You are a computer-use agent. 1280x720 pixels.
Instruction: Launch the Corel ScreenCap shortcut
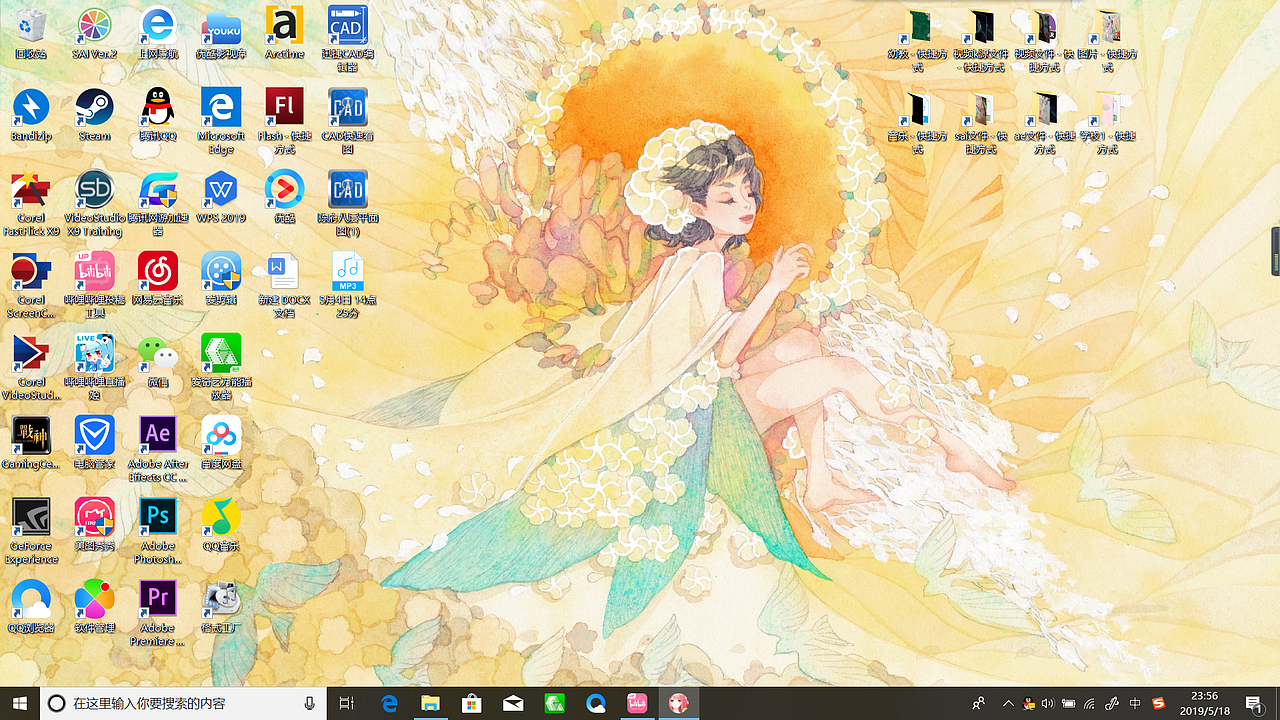tap(31, 286)
